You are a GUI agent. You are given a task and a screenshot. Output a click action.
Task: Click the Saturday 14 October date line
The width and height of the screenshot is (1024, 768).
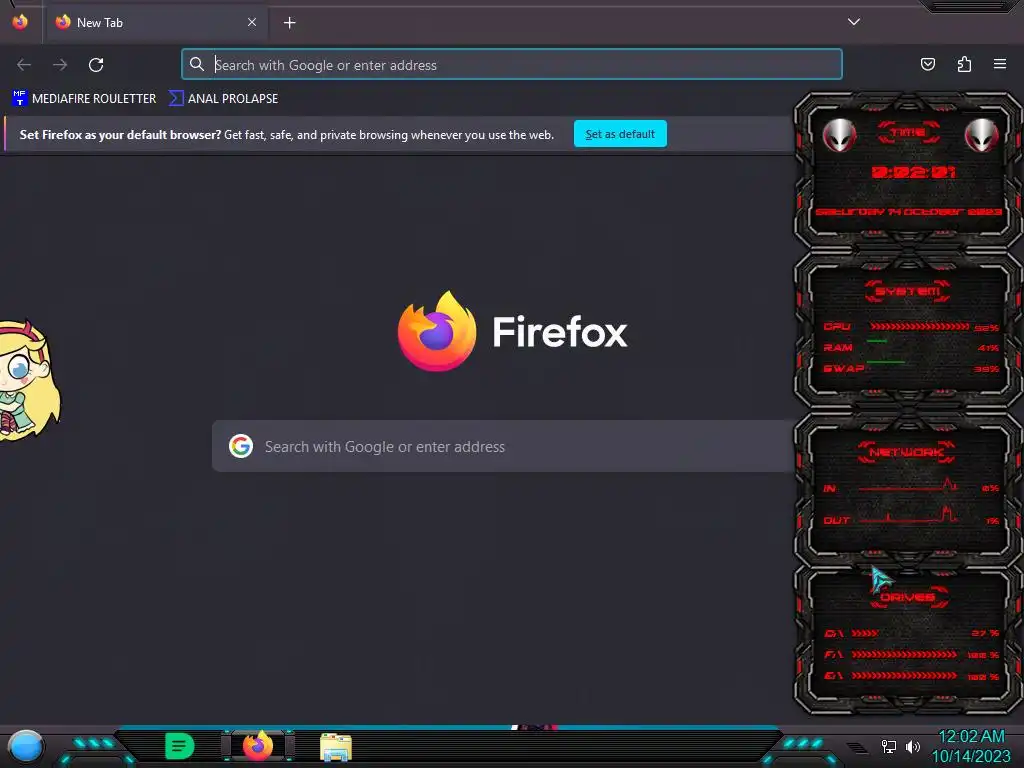(908, 212)
